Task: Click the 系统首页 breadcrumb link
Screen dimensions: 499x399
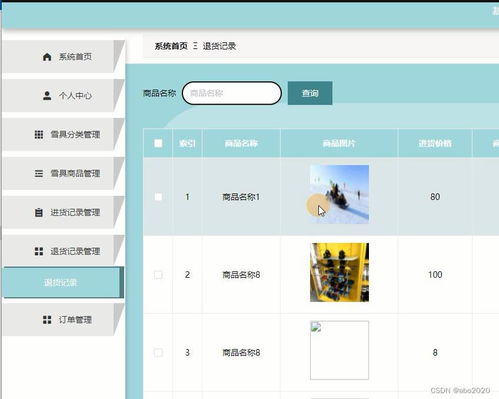Action: [171, 46]
